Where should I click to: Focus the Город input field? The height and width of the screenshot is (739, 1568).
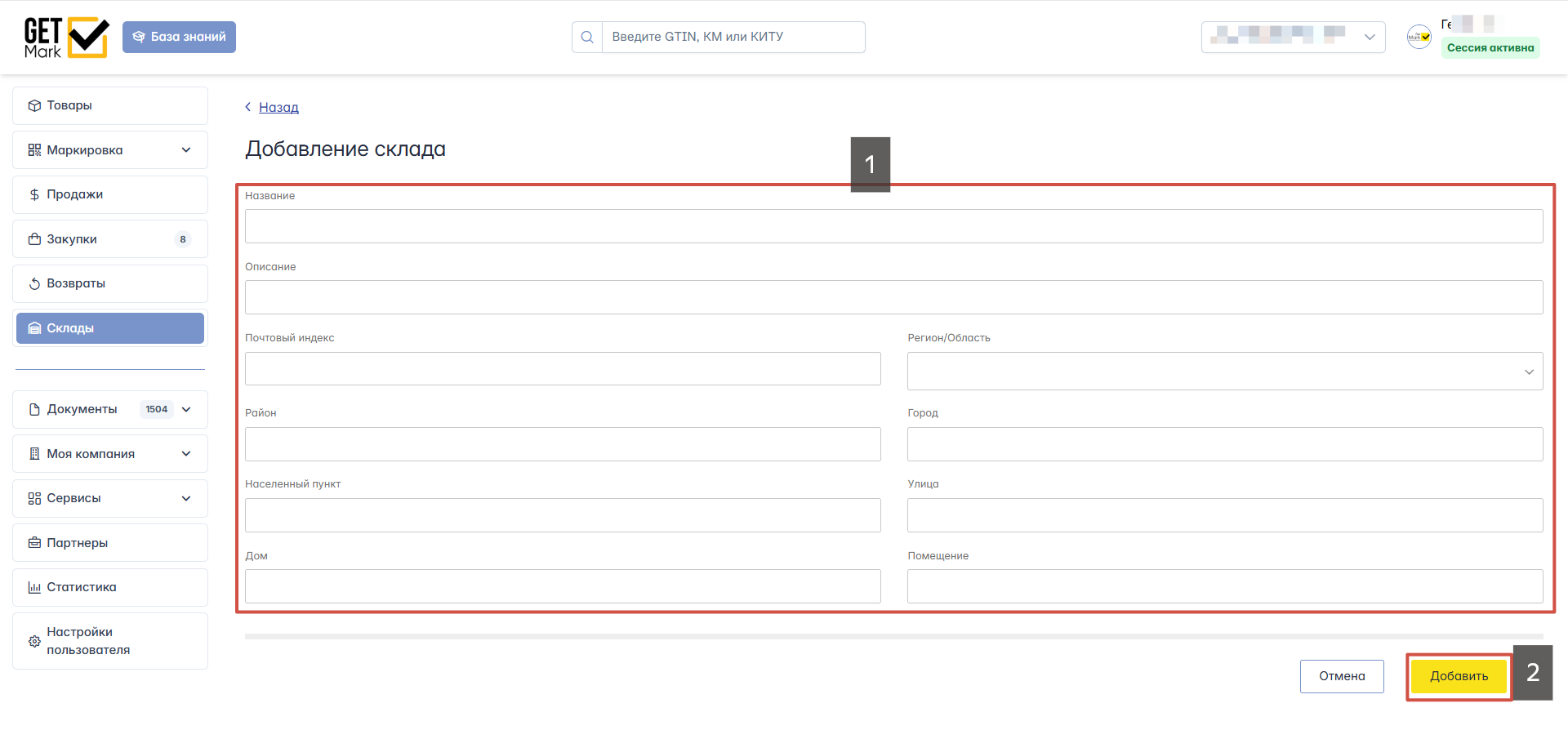click(x=1225, y=444)
